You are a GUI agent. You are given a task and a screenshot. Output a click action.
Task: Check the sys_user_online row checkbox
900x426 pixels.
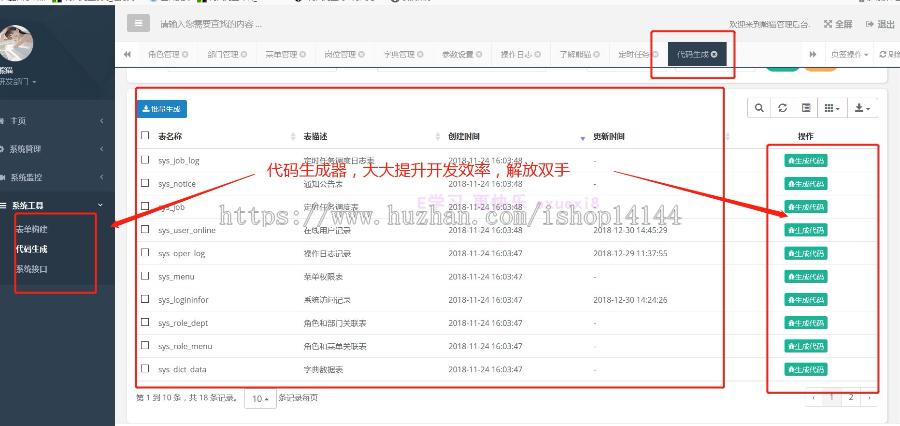[x=145, y=229]
